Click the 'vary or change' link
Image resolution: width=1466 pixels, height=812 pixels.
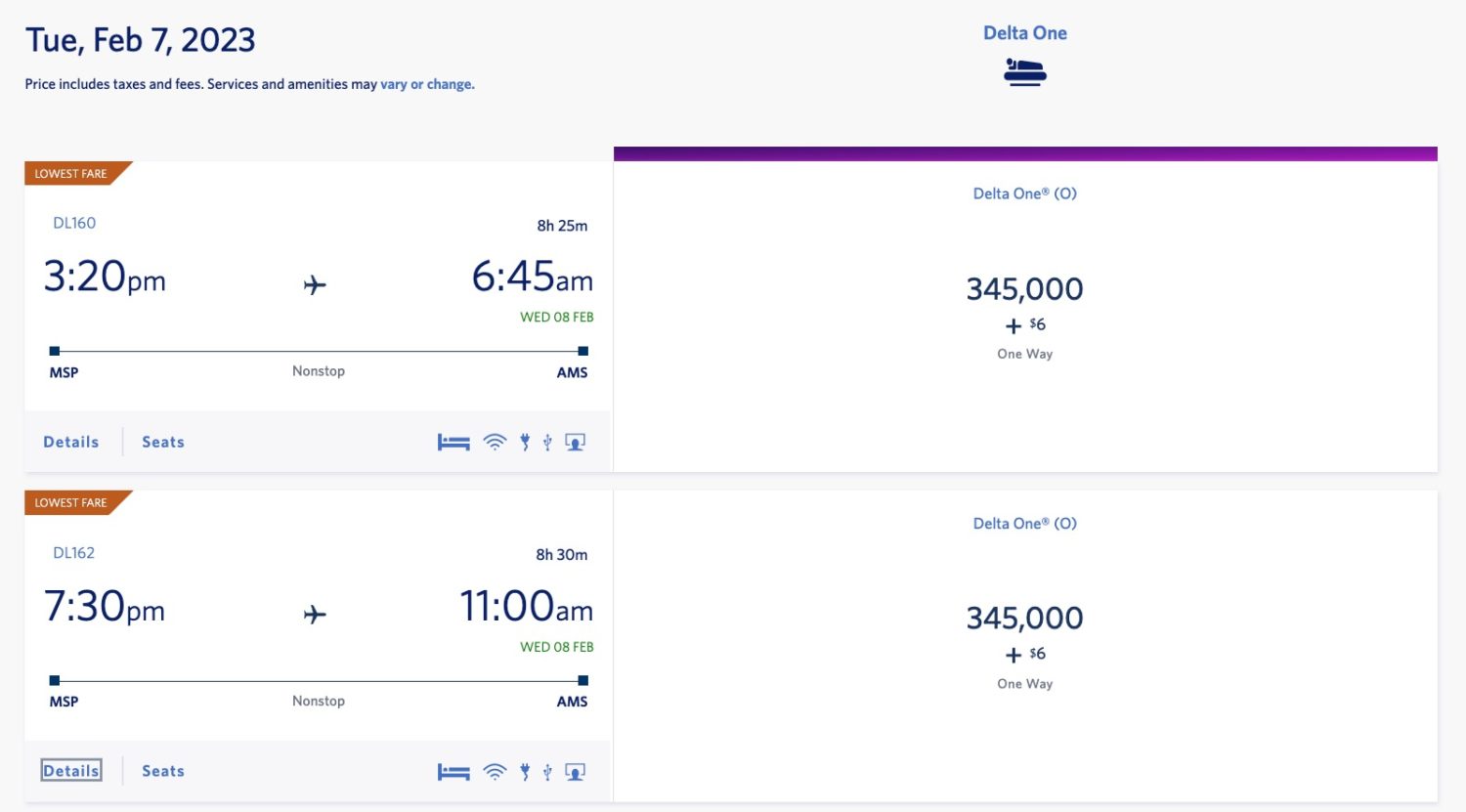click(427, 84)
